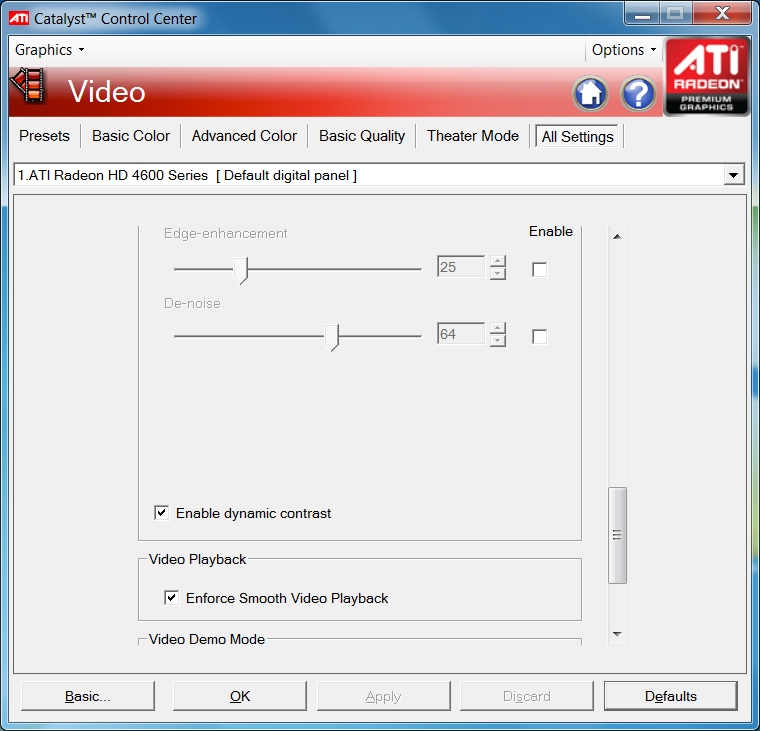760x731 pixels.
Task: Click the Apply button
Action: (383, 696)
